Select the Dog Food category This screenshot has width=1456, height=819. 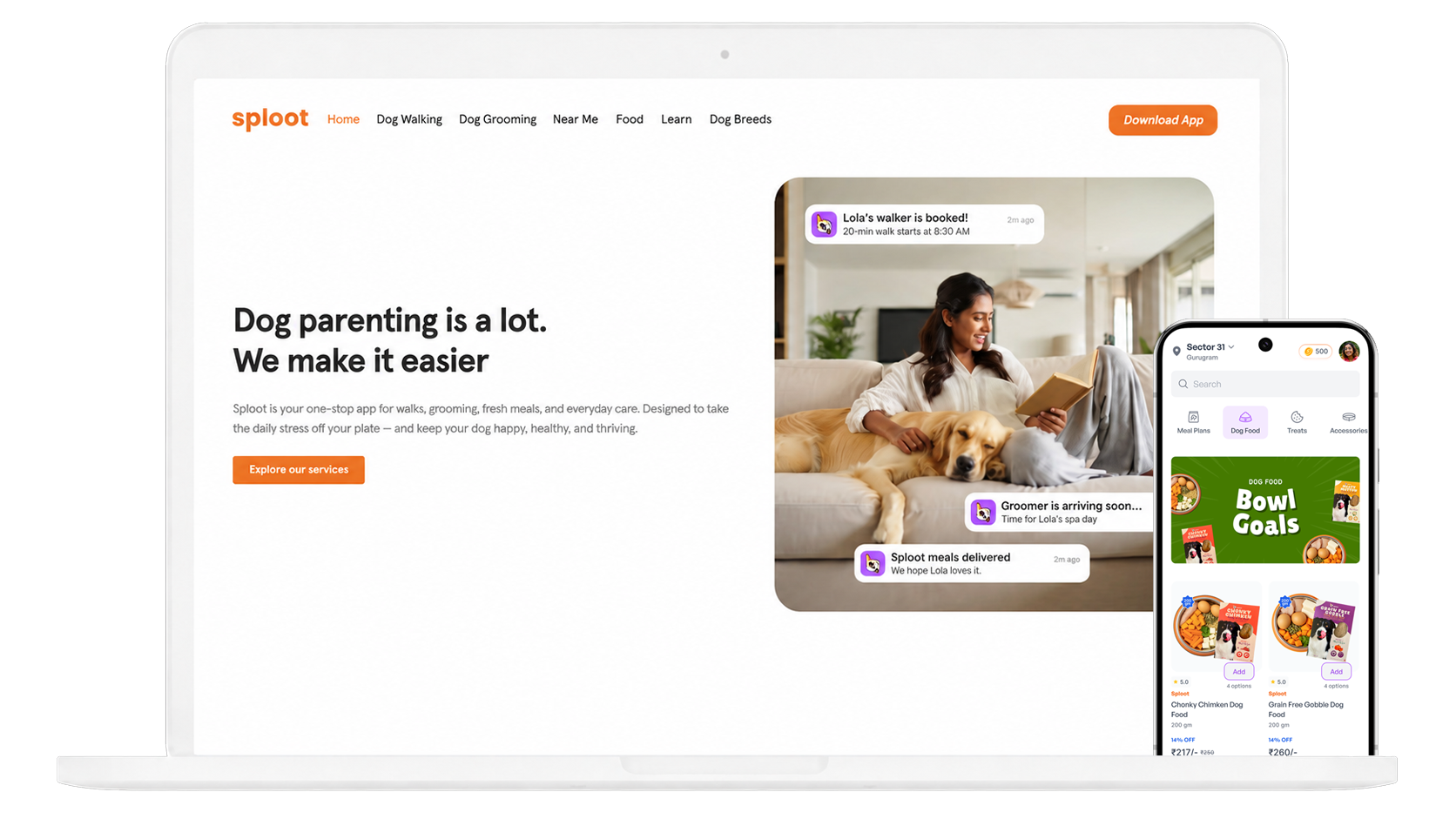tap(1245, 422)
